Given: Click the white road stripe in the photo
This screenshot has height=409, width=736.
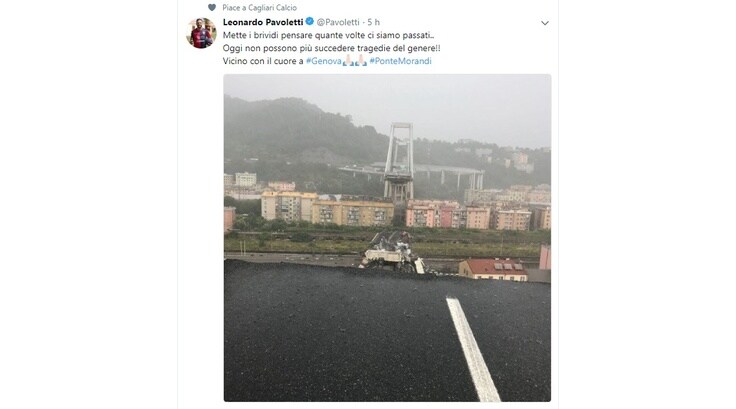Looking at the screenshot, I should click(x=473, y=349).
